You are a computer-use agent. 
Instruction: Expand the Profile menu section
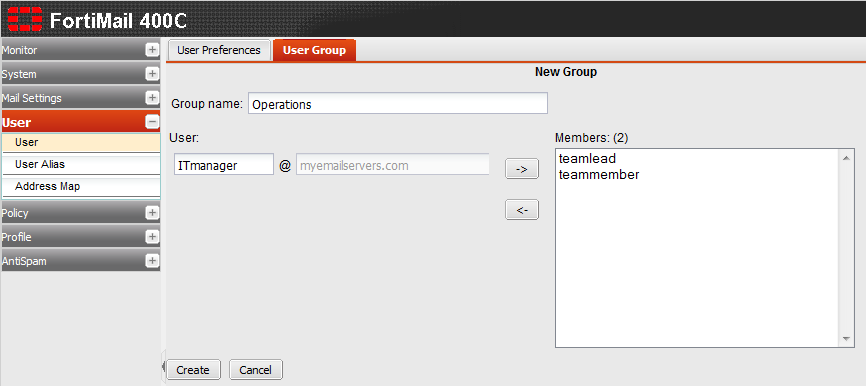152,237
